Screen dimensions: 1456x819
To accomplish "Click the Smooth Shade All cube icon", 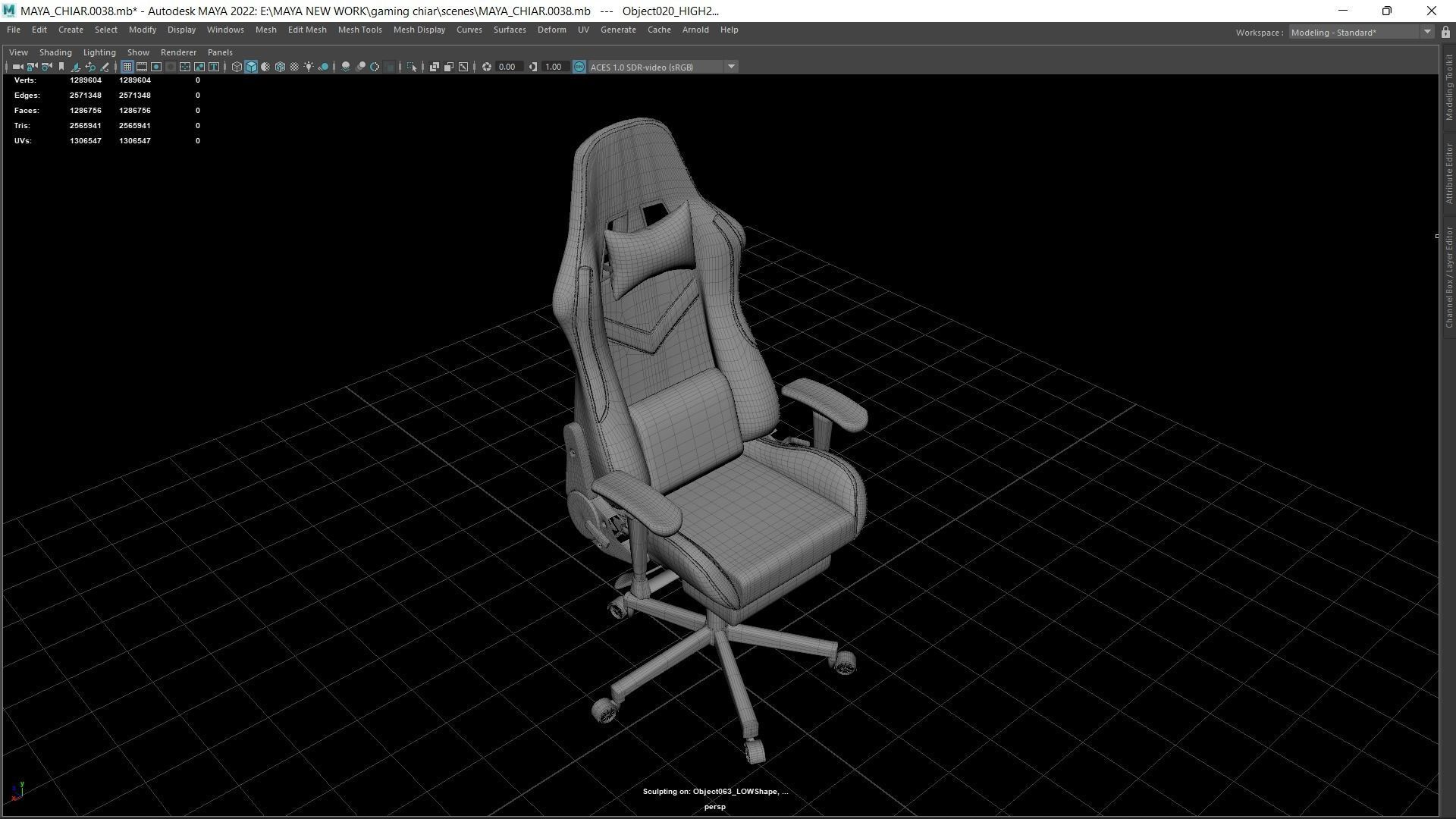I will click(x=251, y=67).
